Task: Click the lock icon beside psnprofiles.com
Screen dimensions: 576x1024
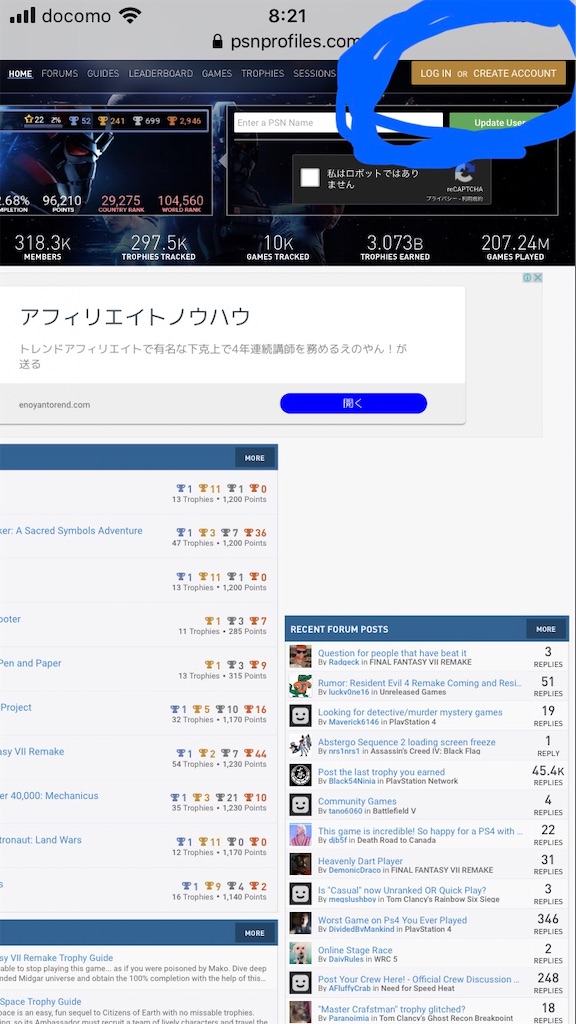Action: pyautogui.click(x=217, y=42)
